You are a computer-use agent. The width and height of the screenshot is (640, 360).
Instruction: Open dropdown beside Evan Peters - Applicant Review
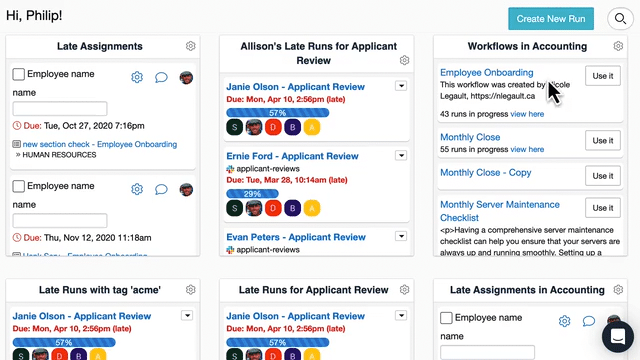(401, 236)
